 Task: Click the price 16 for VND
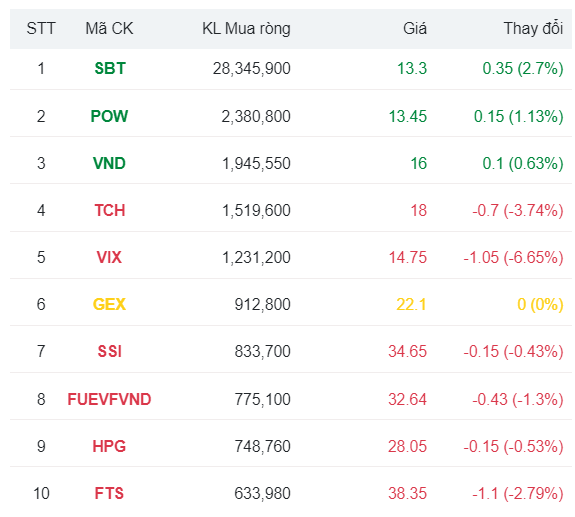419,163
